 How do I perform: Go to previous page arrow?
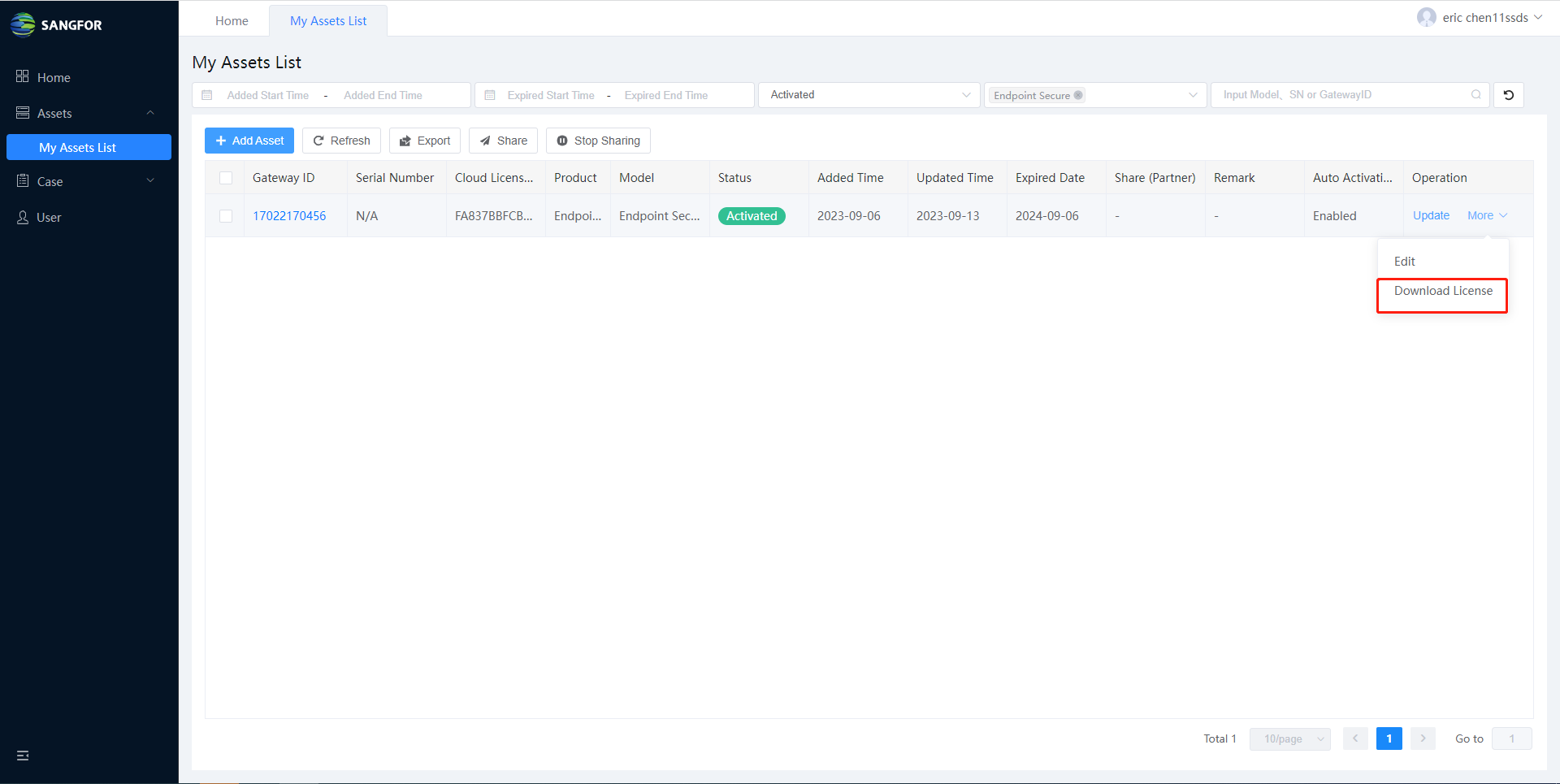[1355, 739]
